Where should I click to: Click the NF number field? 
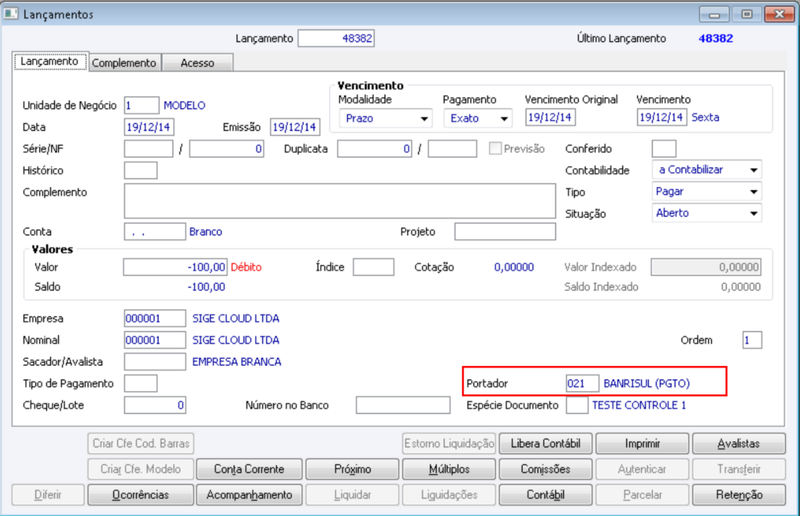[x=227, y=149]
